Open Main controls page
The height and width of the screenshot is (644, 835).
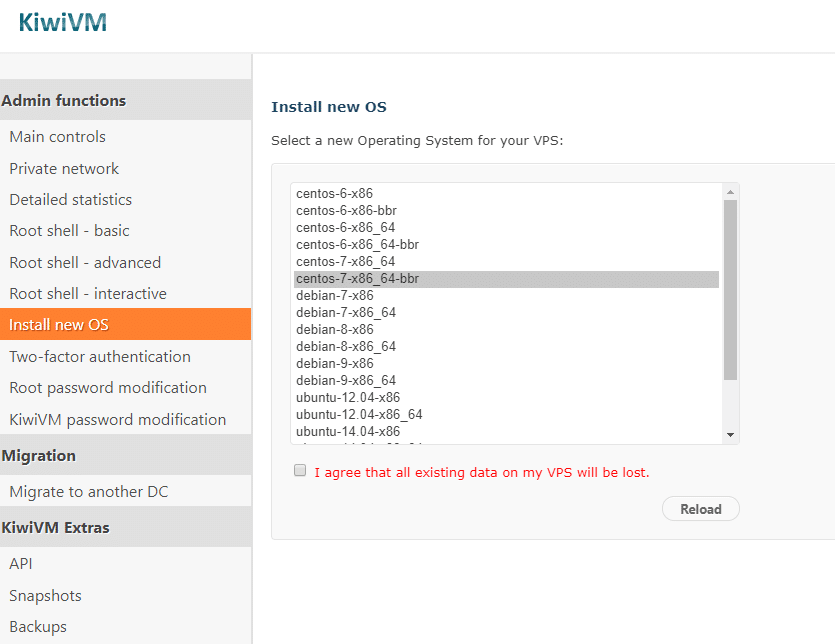(x=57, y=137)
